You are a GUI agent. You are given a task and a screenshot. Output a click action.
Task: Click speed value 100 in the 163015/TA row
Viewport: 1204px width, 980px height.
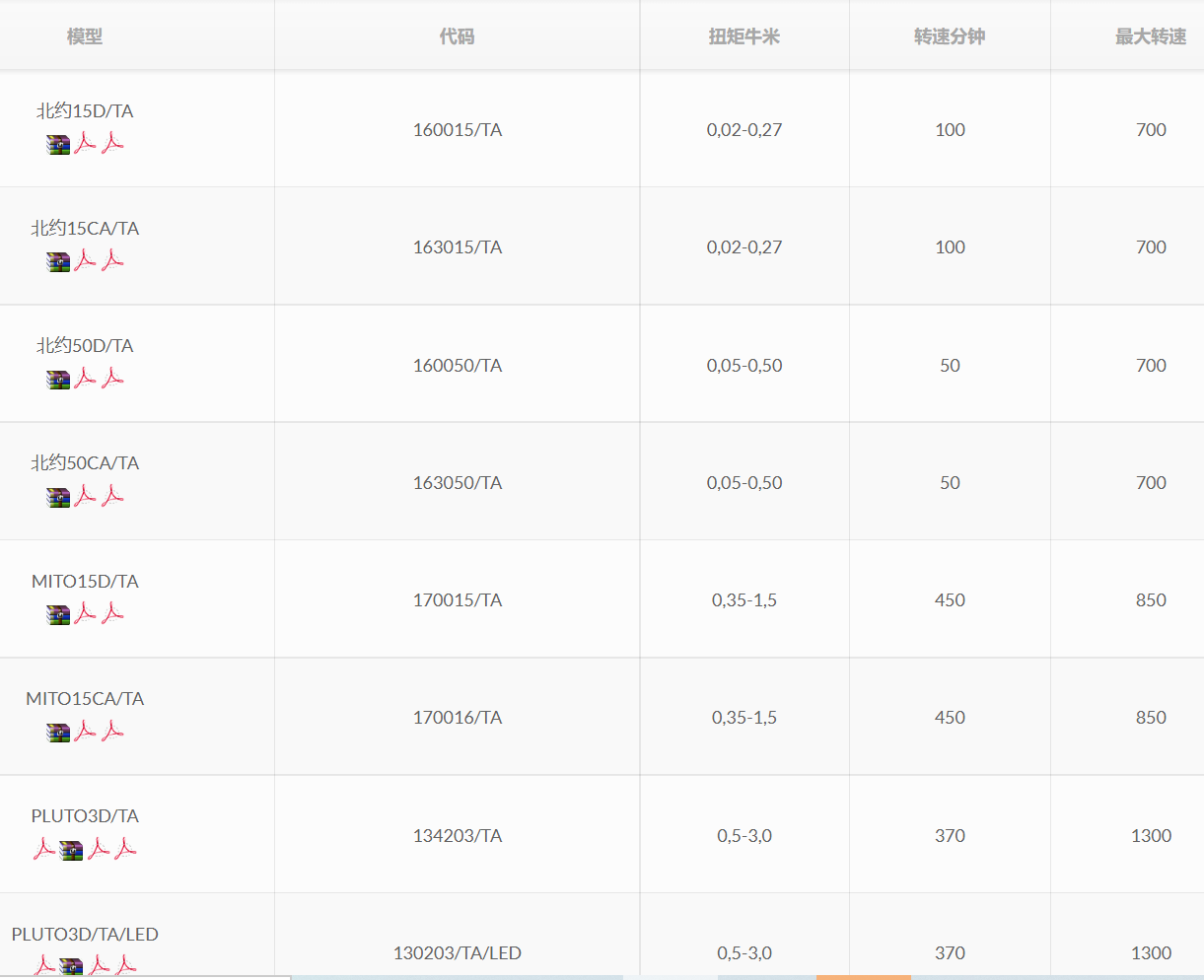[x=950, y=247]
